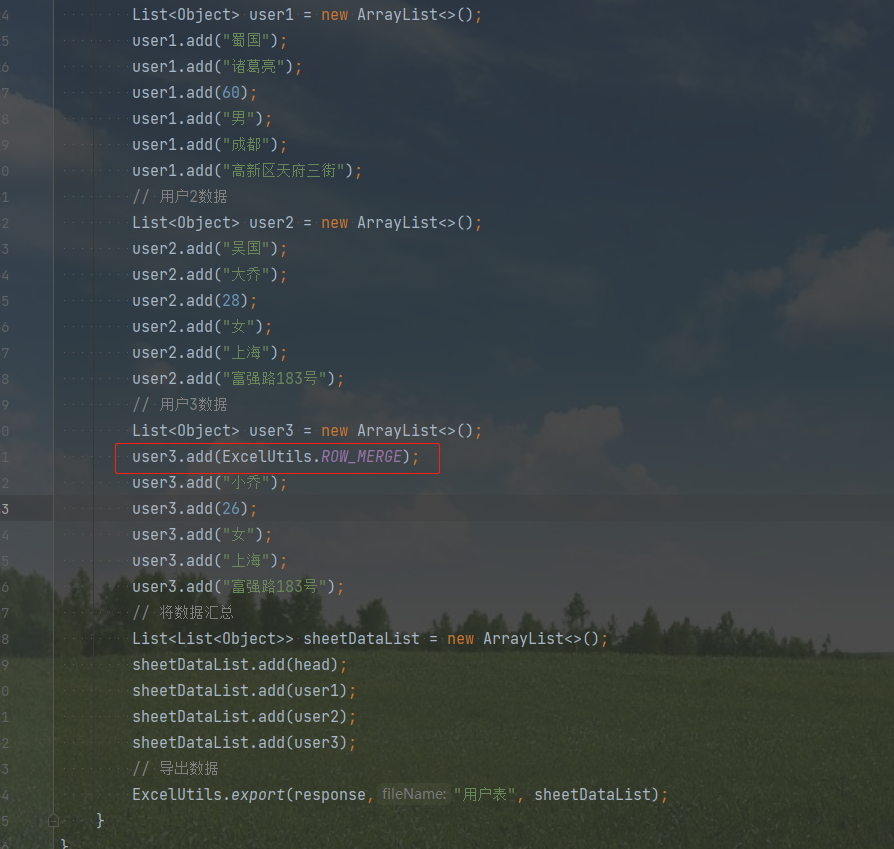
Task: Collapse the method using the gutter fold marker
Action: coord(52,820)
